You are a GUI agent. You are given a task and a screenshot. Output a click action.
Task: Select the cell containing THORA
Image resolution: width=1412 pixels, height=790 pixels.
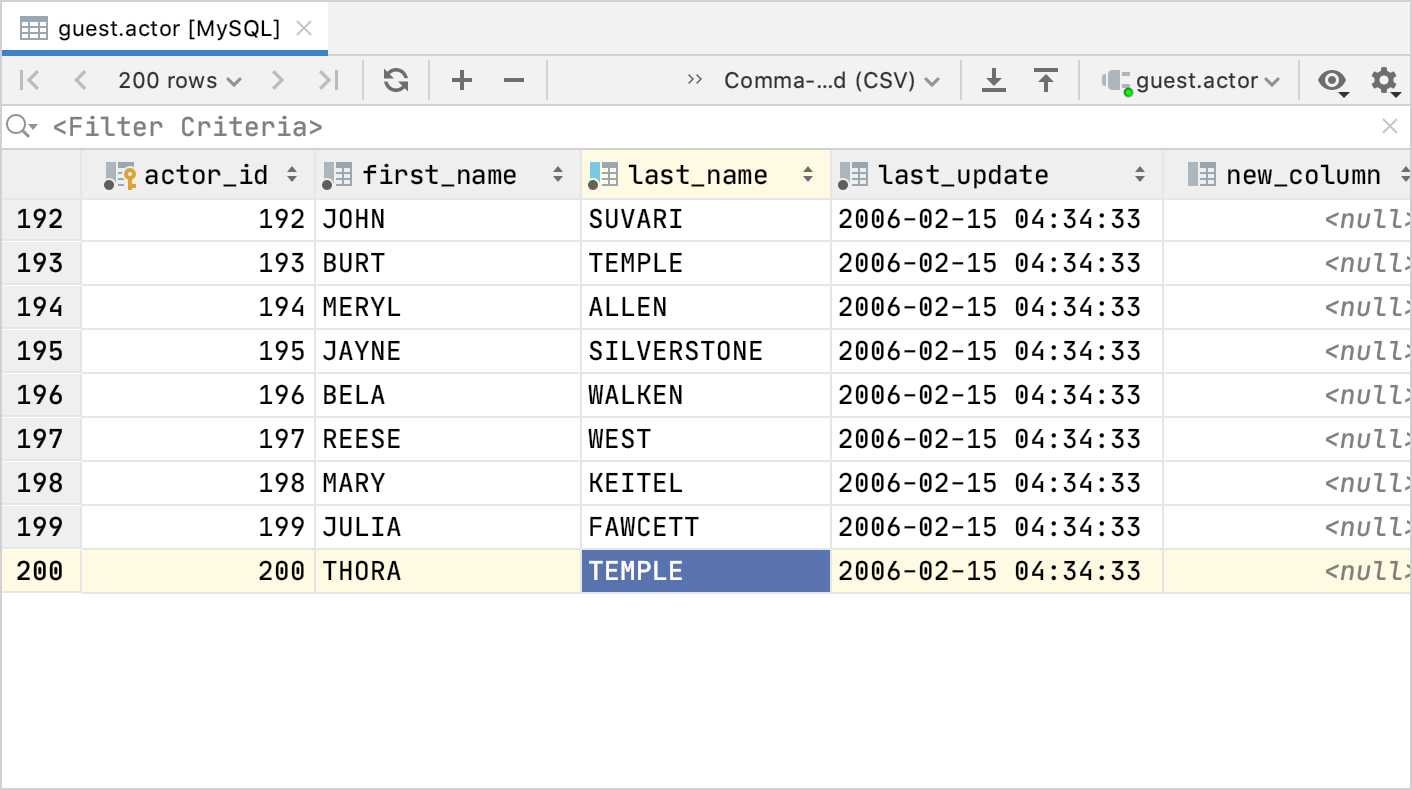pos(448,571)
